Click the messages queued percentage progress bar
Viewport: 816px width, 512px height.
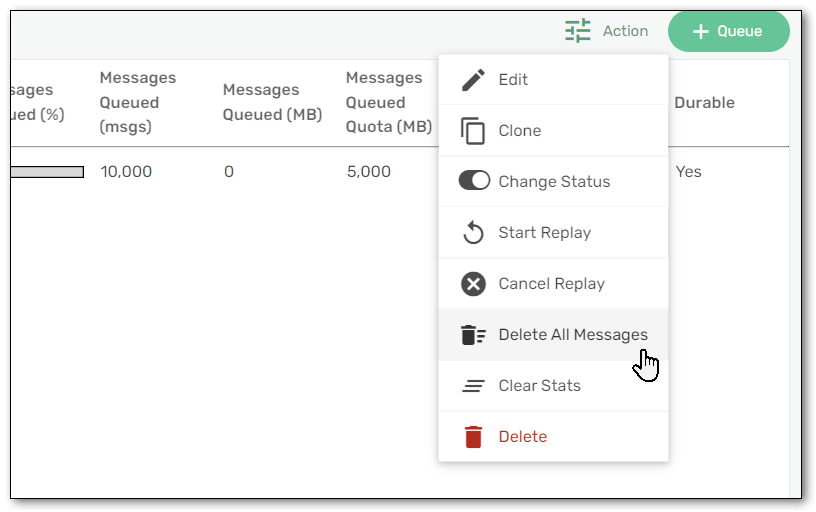pos(47,172)
